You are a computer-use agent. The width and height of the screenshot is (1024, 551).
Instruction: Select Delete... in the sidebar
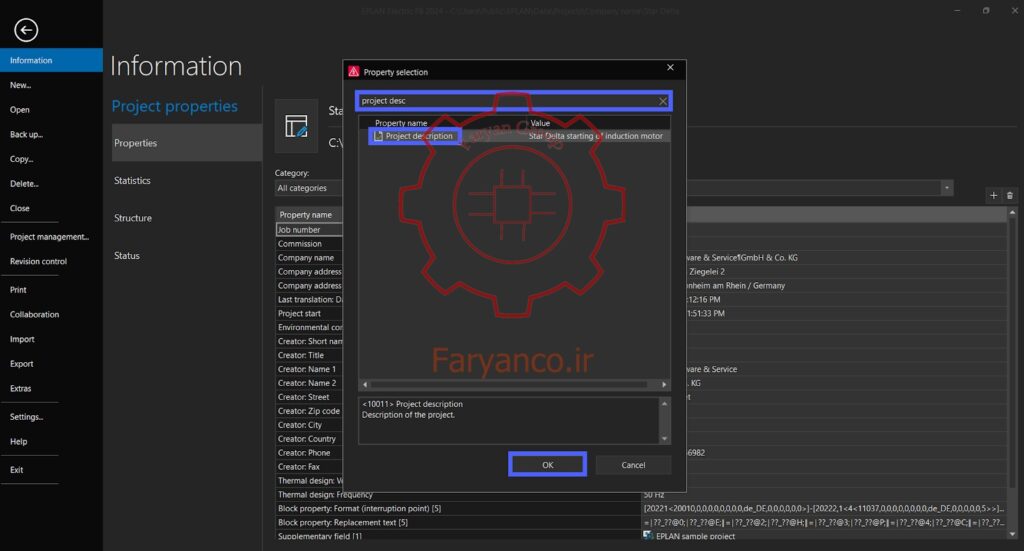(24, 184)
